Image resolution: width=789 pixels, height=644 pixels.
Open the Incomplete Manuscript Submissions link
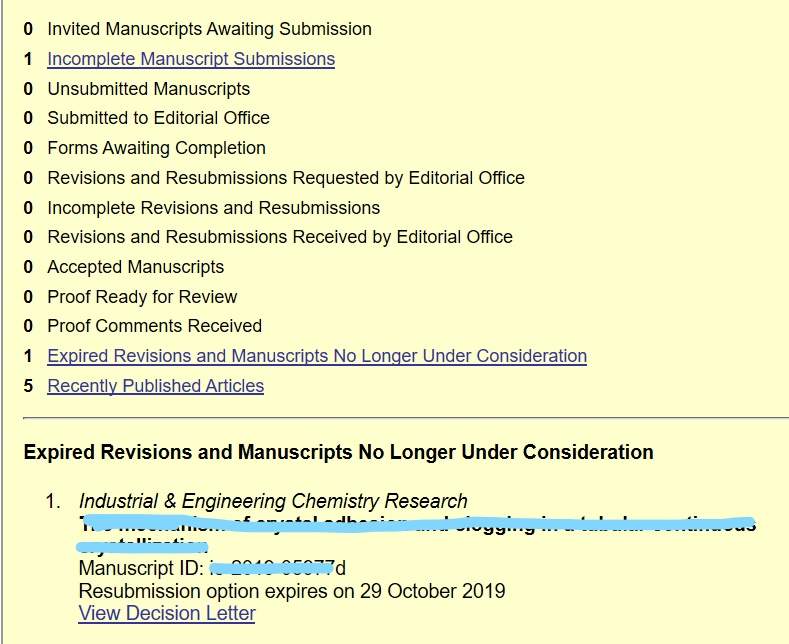coord(191,59)
